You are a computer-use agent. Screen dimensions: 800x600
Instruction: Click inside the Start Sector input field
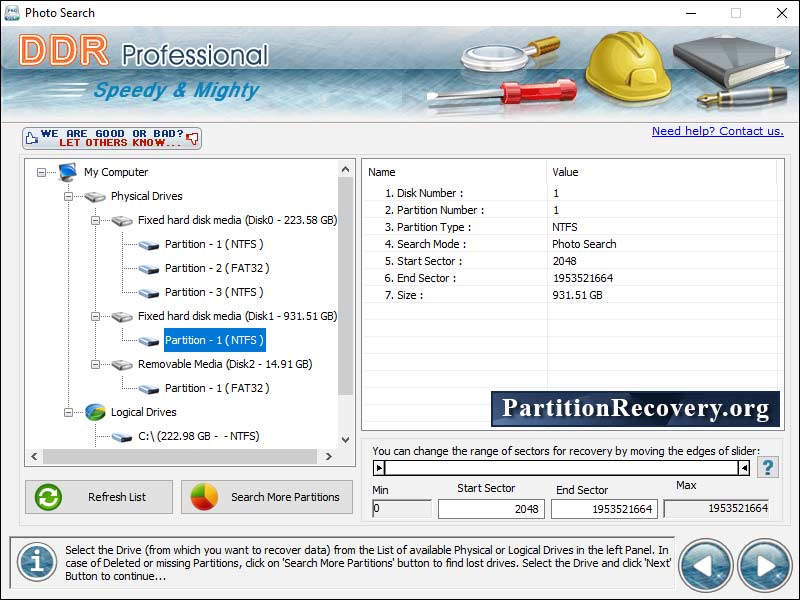[490, 508]
